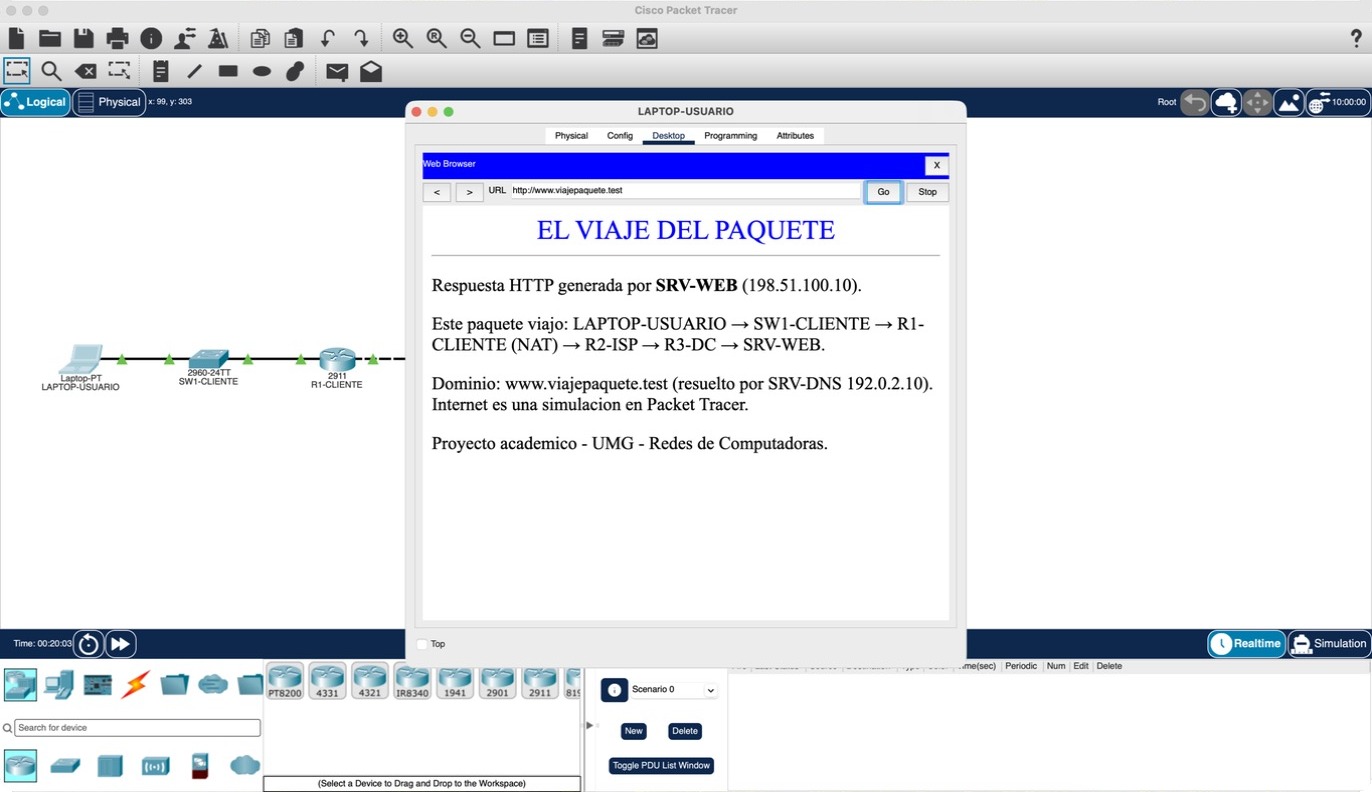Click the Fast Forward Time icon
Image resolution: width=1372 pixels, height=792 pixels.
coord(120,644)
